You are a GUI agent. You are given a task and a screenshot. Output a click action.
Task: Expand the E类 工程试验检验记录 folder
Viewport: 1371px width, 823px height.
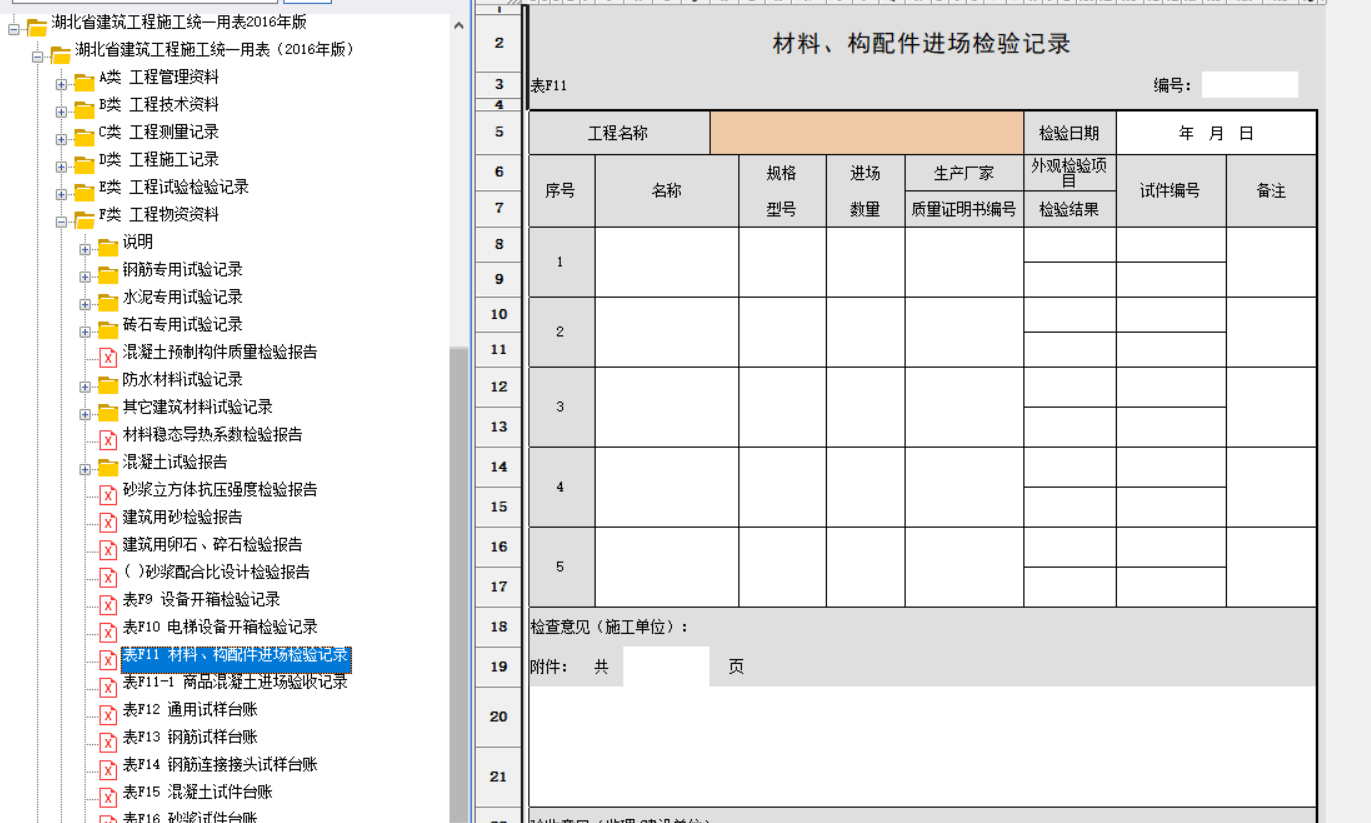[61, 194]
